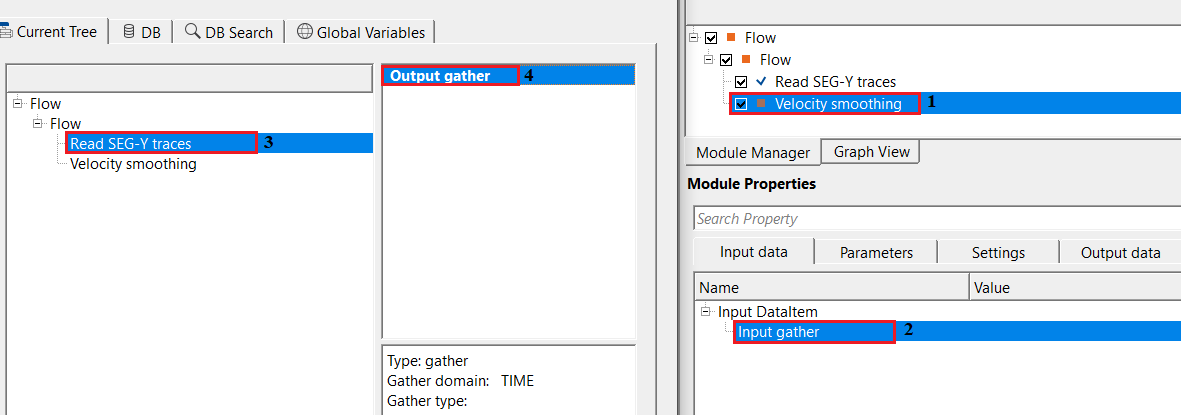Switch to the Parameters tab
This screenshot has width=1181, height=415.
(x=876, y=252)
